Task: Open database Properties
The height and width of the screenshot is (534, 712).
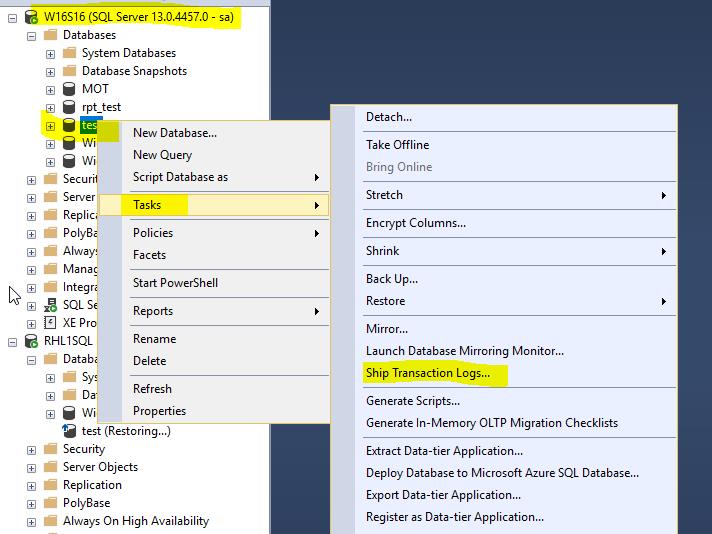Action: click(x=213, y=411)
